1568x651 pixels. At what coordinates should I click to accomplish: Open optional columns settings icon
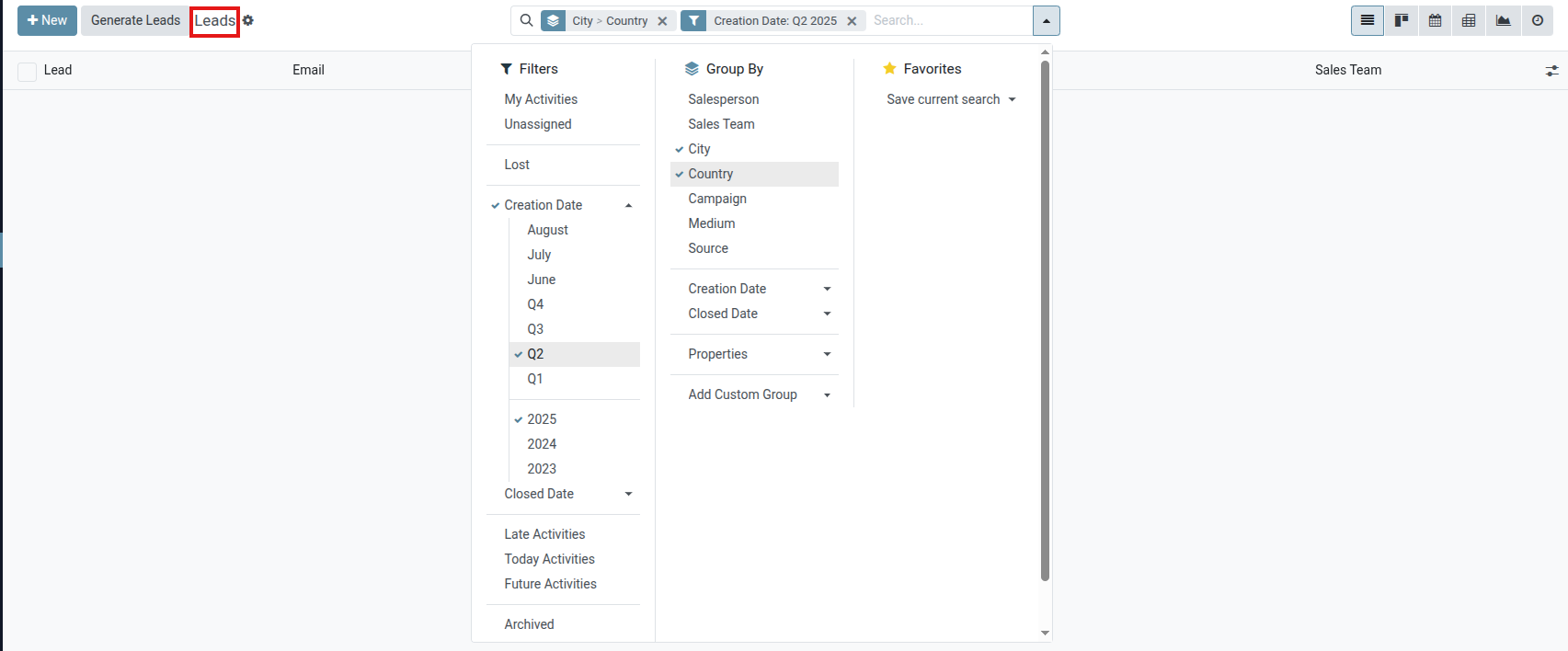(x=1551, y=70)
